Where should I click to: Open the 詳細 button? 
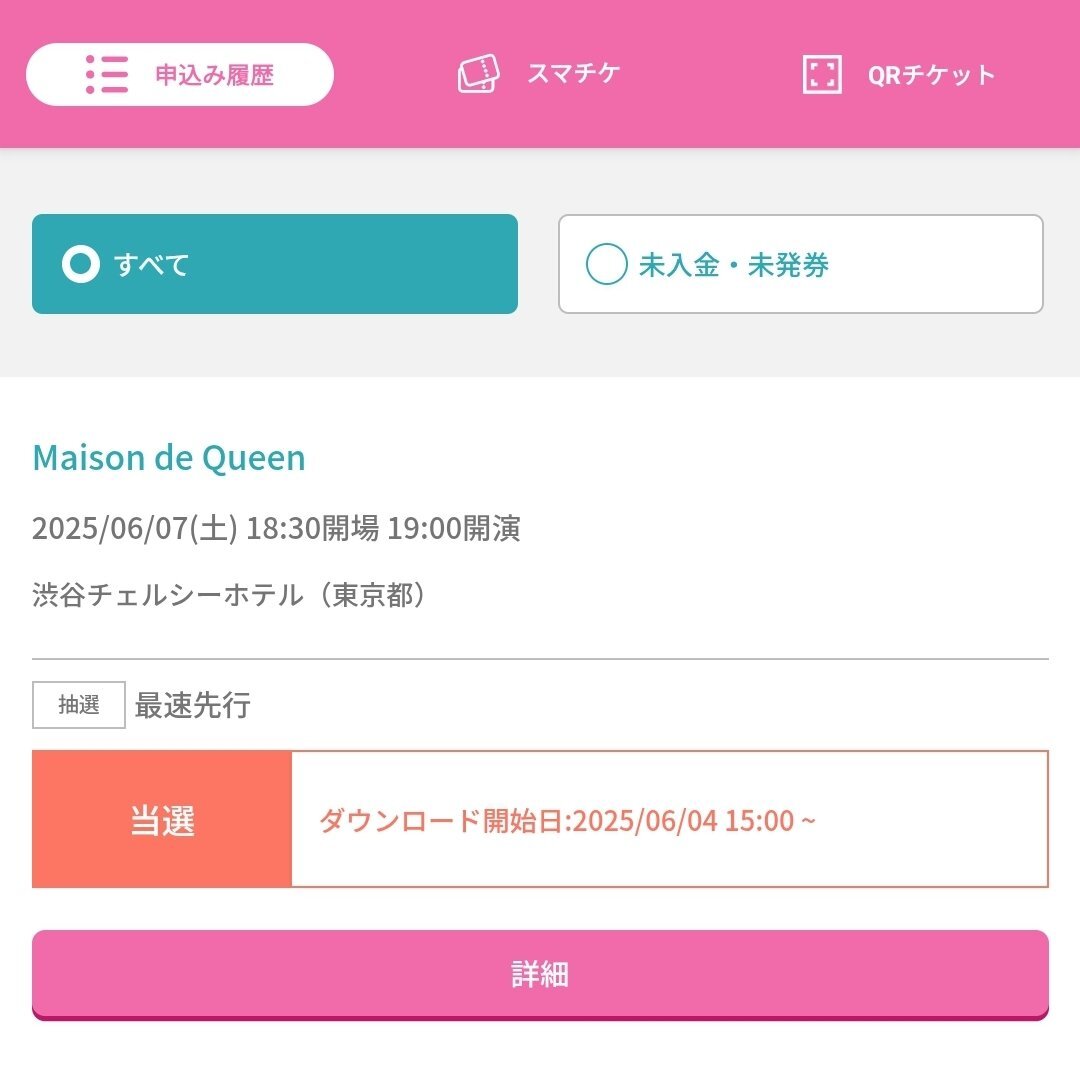[540, 975]
